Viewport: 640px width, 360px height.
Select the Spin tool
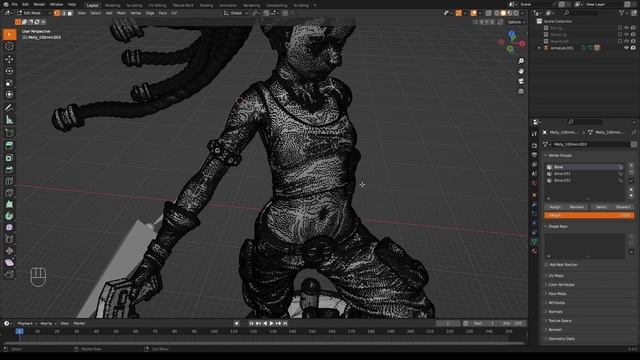[9, 216]
